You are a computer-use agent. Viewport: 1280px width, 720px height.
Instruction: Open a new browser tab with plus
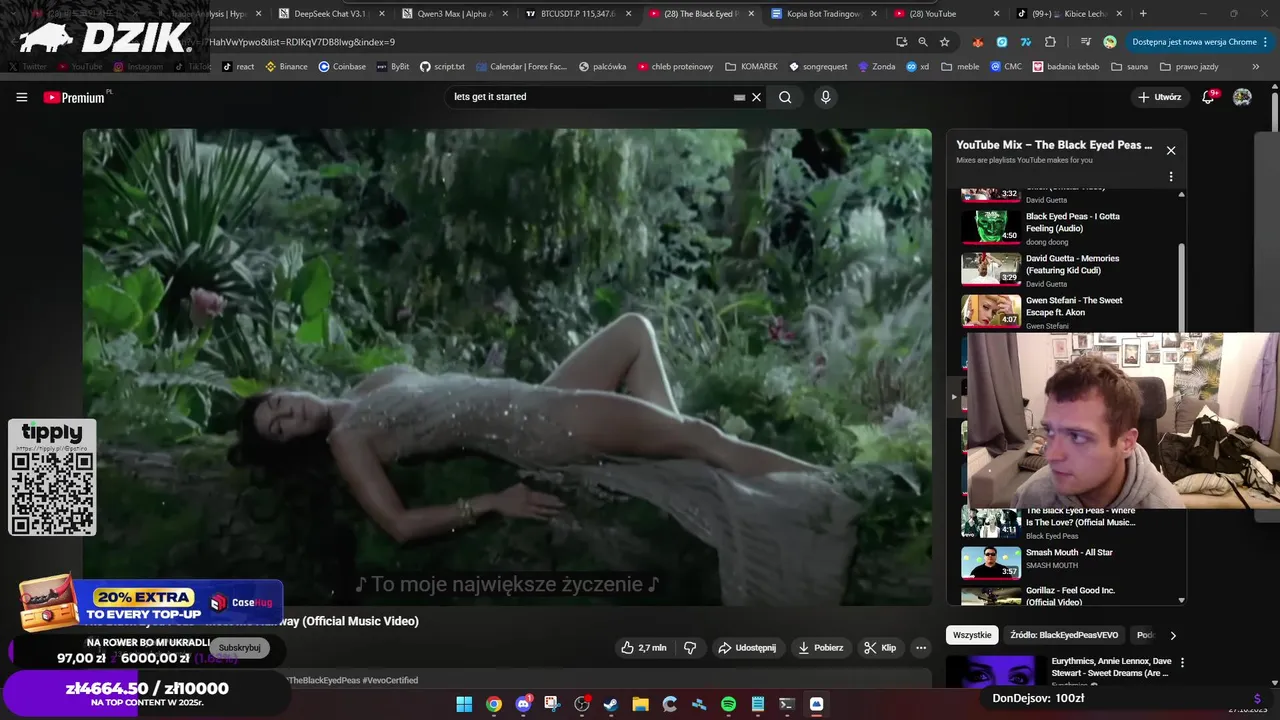1143,14
